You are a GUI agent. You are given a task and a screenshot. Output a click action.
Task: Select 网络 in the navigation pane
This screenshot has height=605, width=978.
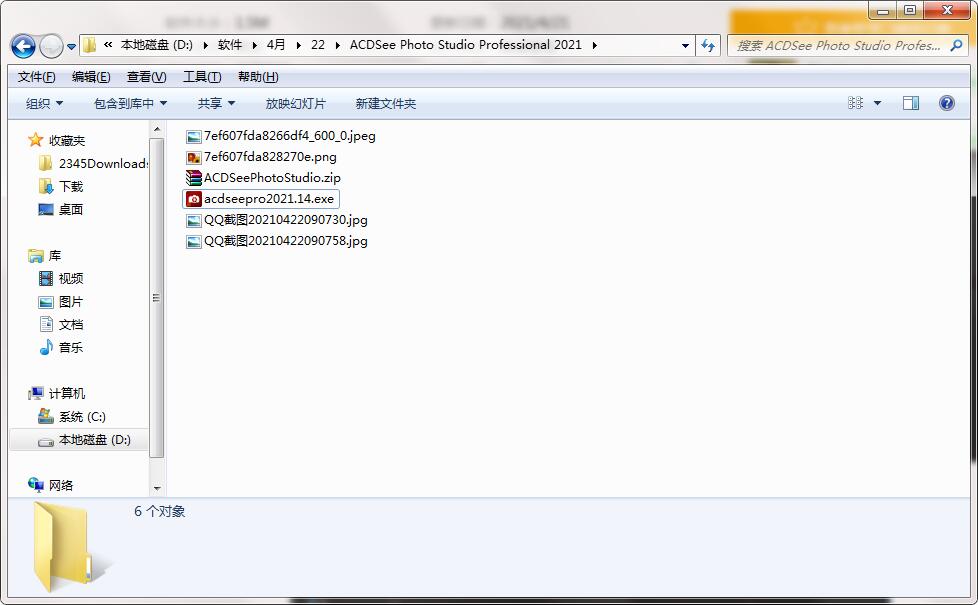point(51,485)
